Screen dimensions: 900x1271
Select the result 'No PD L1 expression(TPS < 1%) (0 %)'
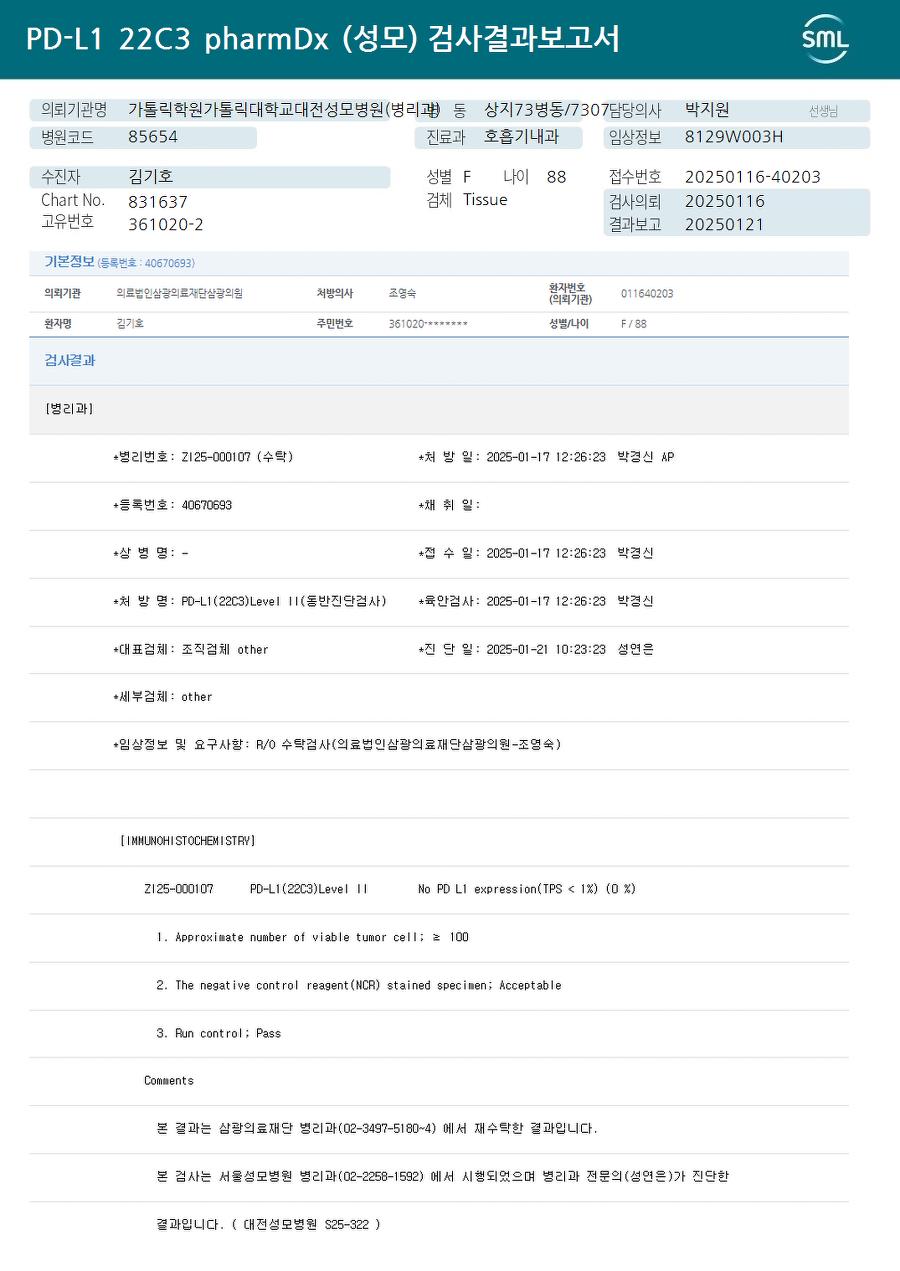(527, 889)
